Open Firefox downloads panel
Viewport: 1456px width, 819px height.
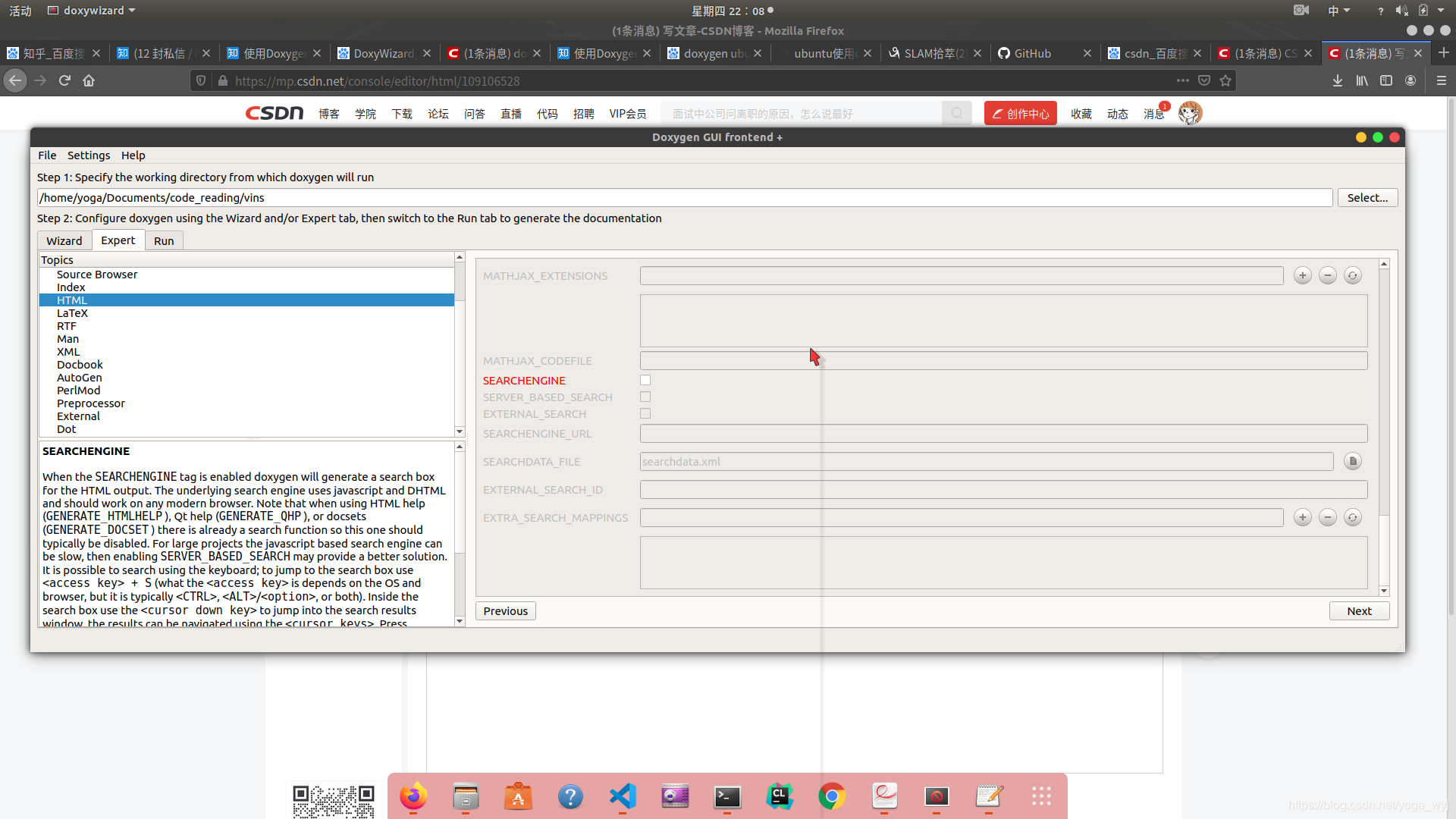tap(1338, 80)
